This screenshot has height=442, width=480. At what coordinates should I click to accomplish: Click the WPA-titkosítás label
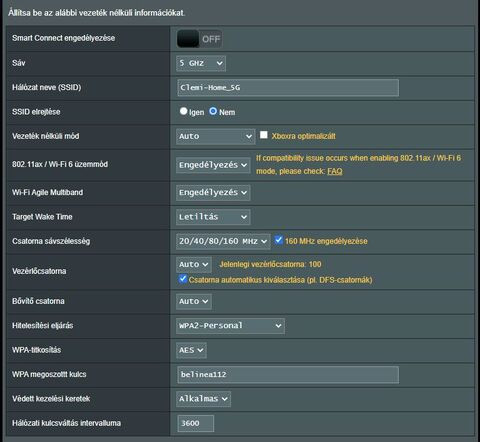point(37,350)
